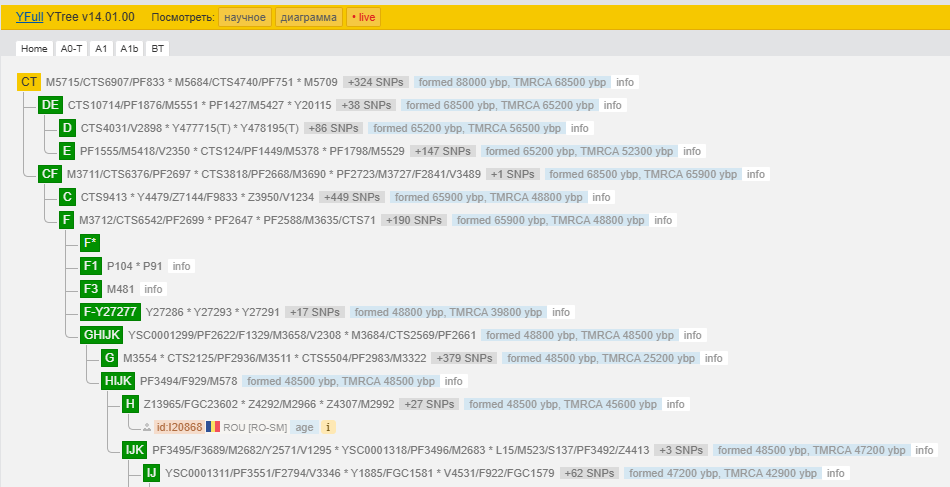Screen dimensions: 950x487
Task: Open the GHIJK haplogroup node
Action: pyautogui.click(x=102, y=336)
